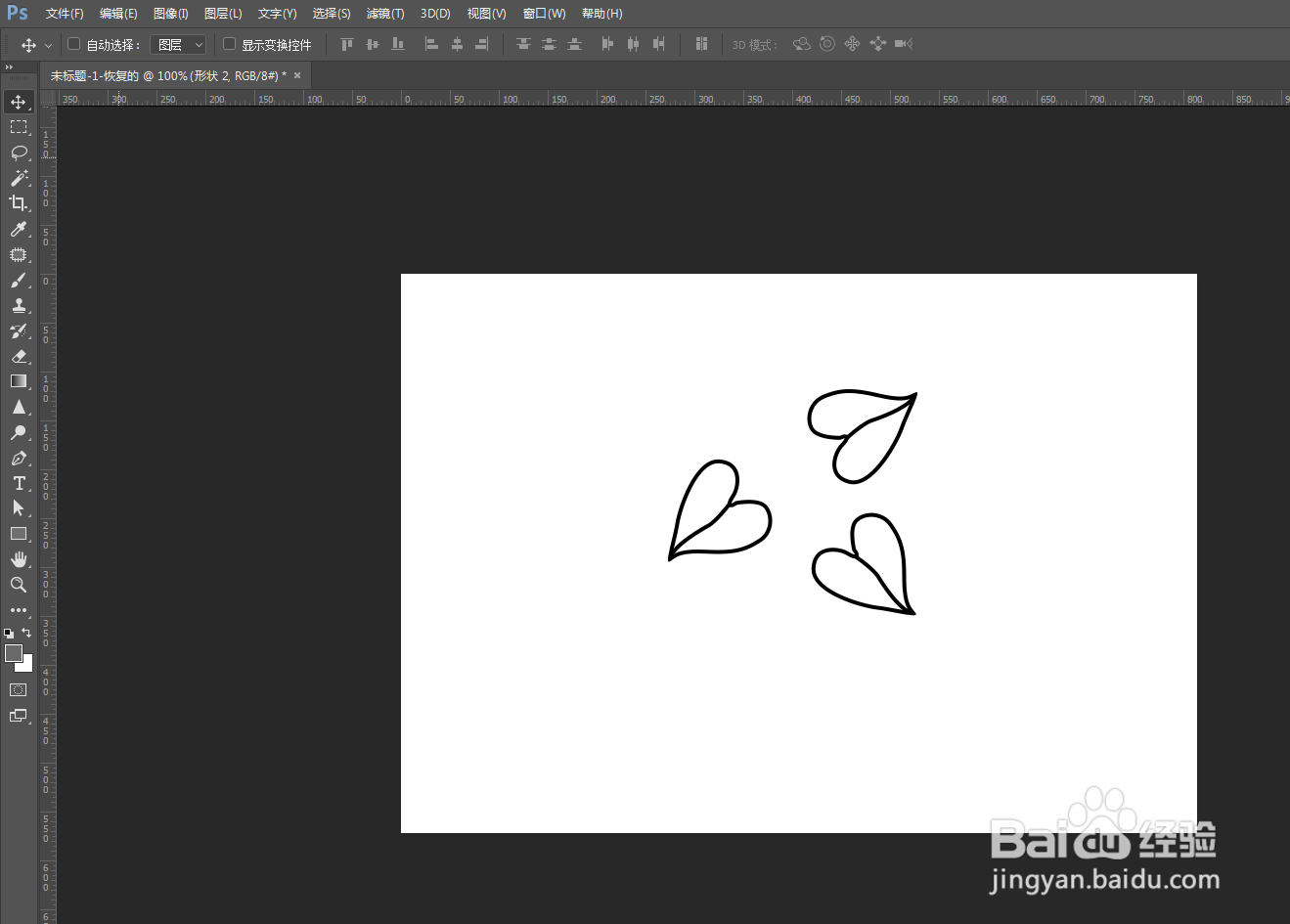Select the Eyedropper tool
Image resolution: width=1290 pixels, height=924 pixels.
[x=19, y=229]
